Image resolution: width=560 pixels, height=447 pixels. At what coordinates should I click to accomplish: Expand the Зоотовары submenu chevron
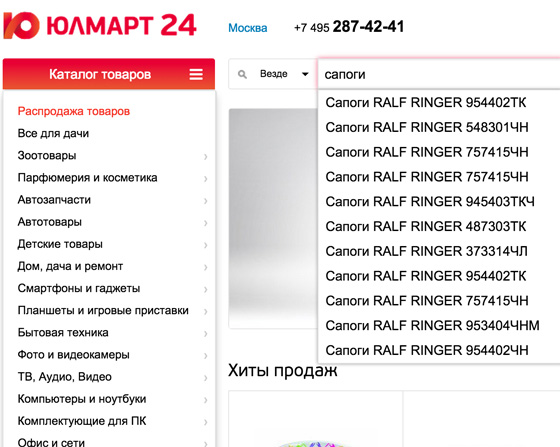[x=205, y=156]
